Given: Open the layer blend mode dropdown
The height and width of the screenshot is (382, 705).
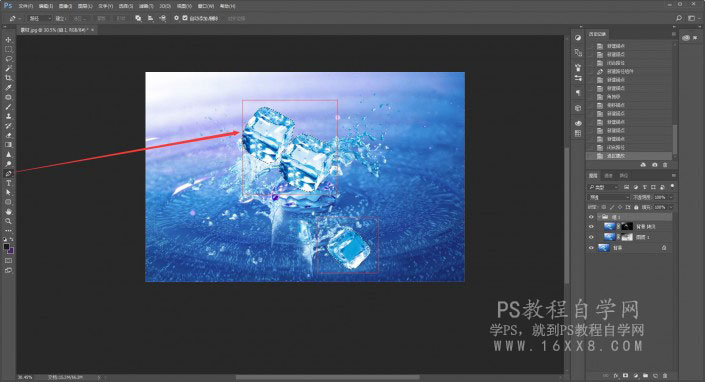Looking at the screenshot, I should (609, 197).
